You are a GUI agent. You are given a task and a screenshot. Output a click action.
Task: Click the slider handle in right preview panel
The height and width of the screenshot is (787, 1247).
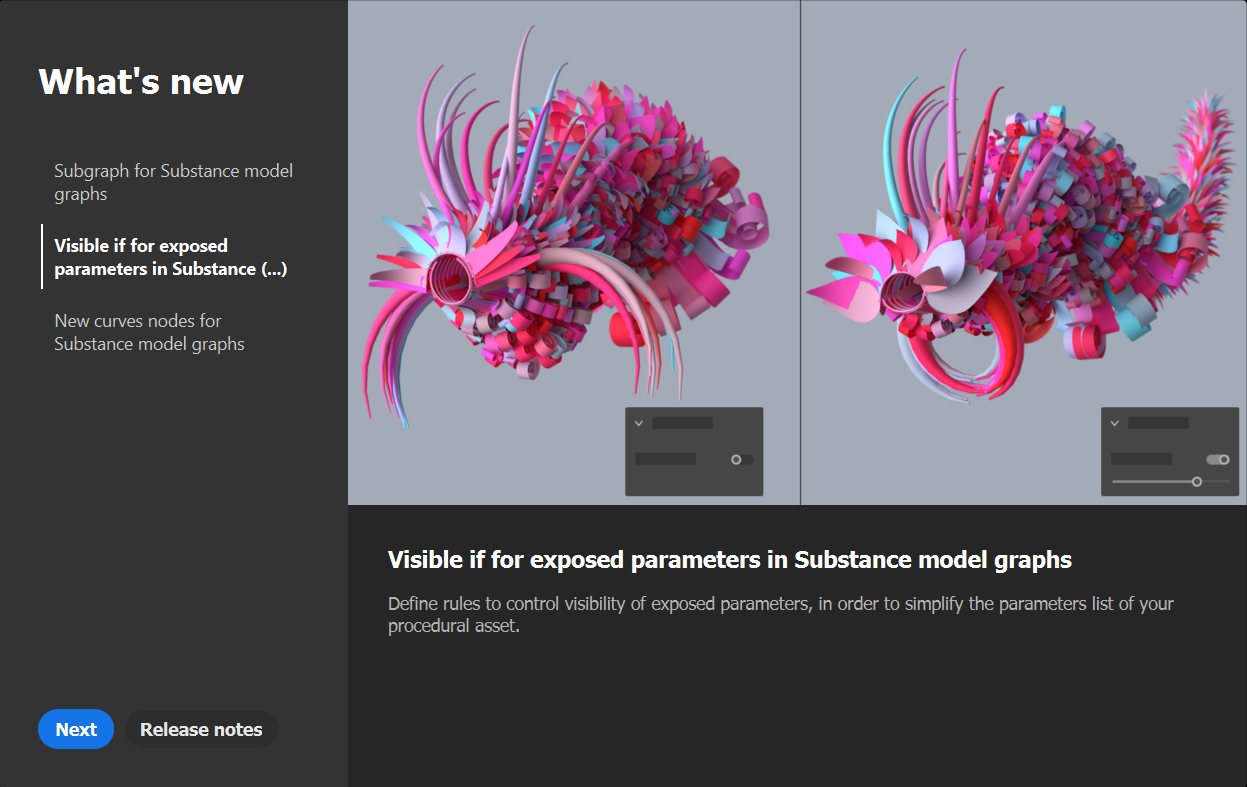point(1197,482)
